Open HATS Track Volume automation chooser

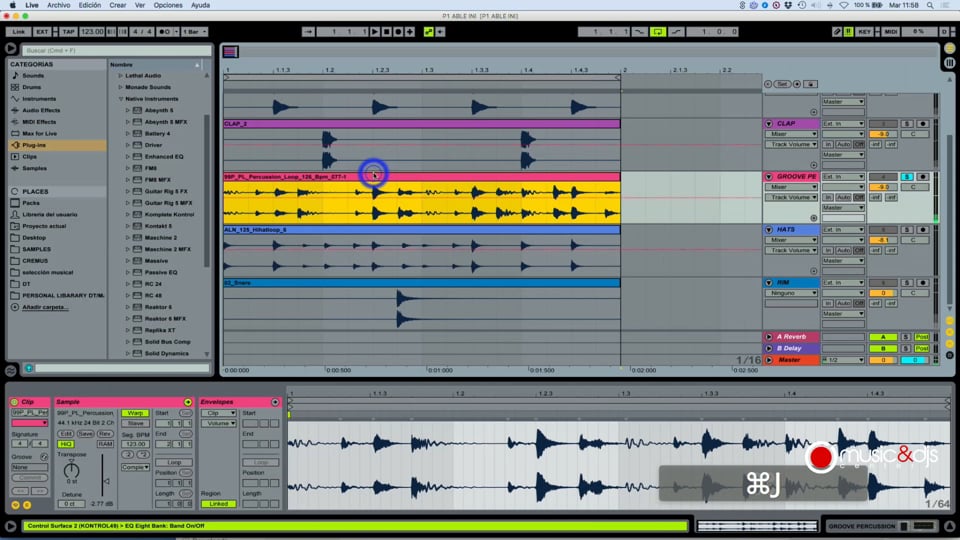point(791,250)
